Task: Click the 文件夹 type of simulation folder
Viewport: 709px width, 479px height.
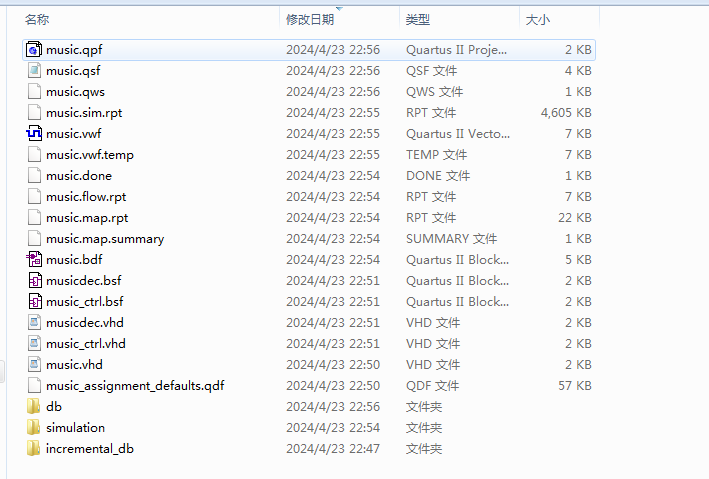Action: [424, 427]
